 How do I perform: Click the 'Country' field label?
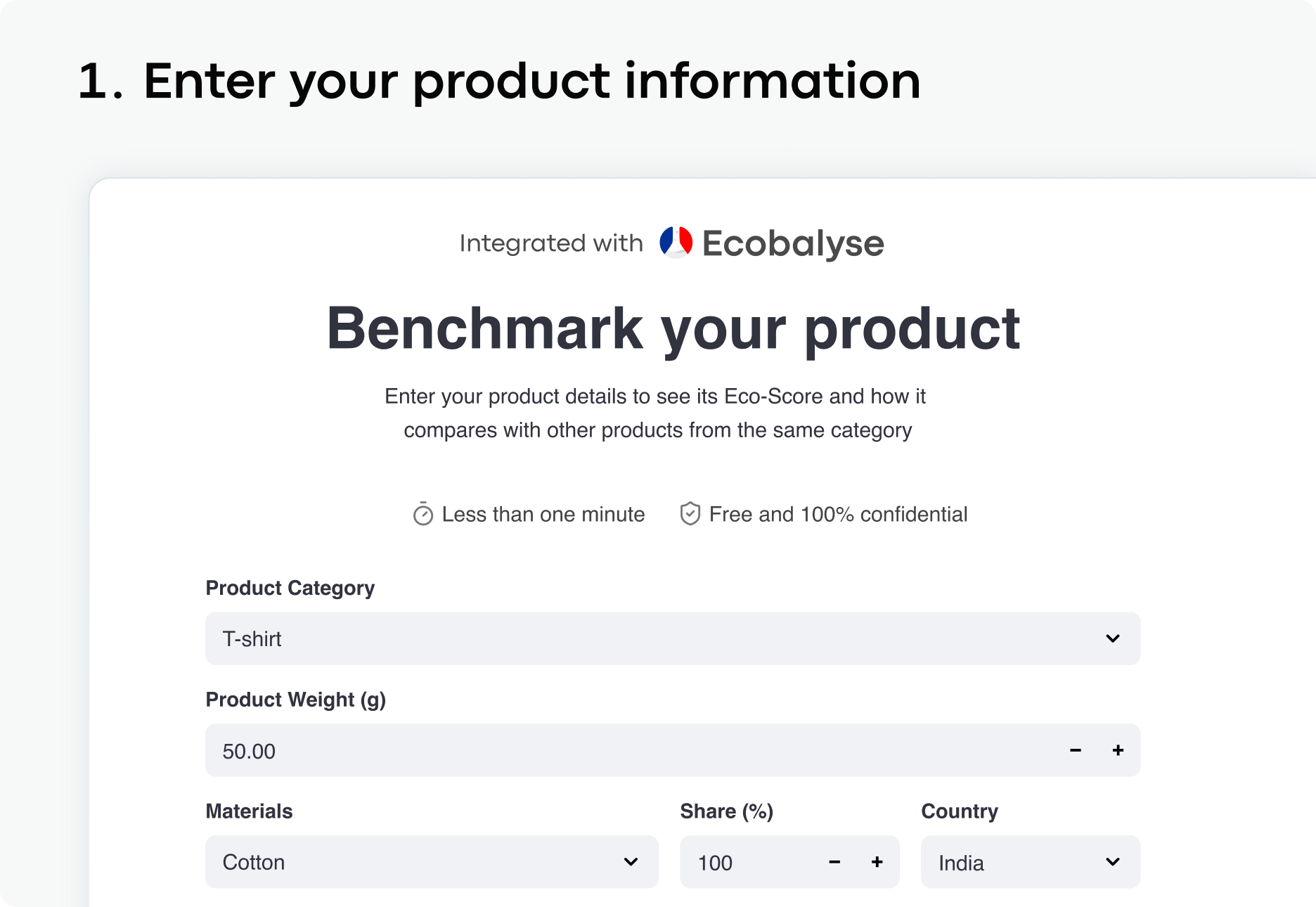click(x=959, y=811)
